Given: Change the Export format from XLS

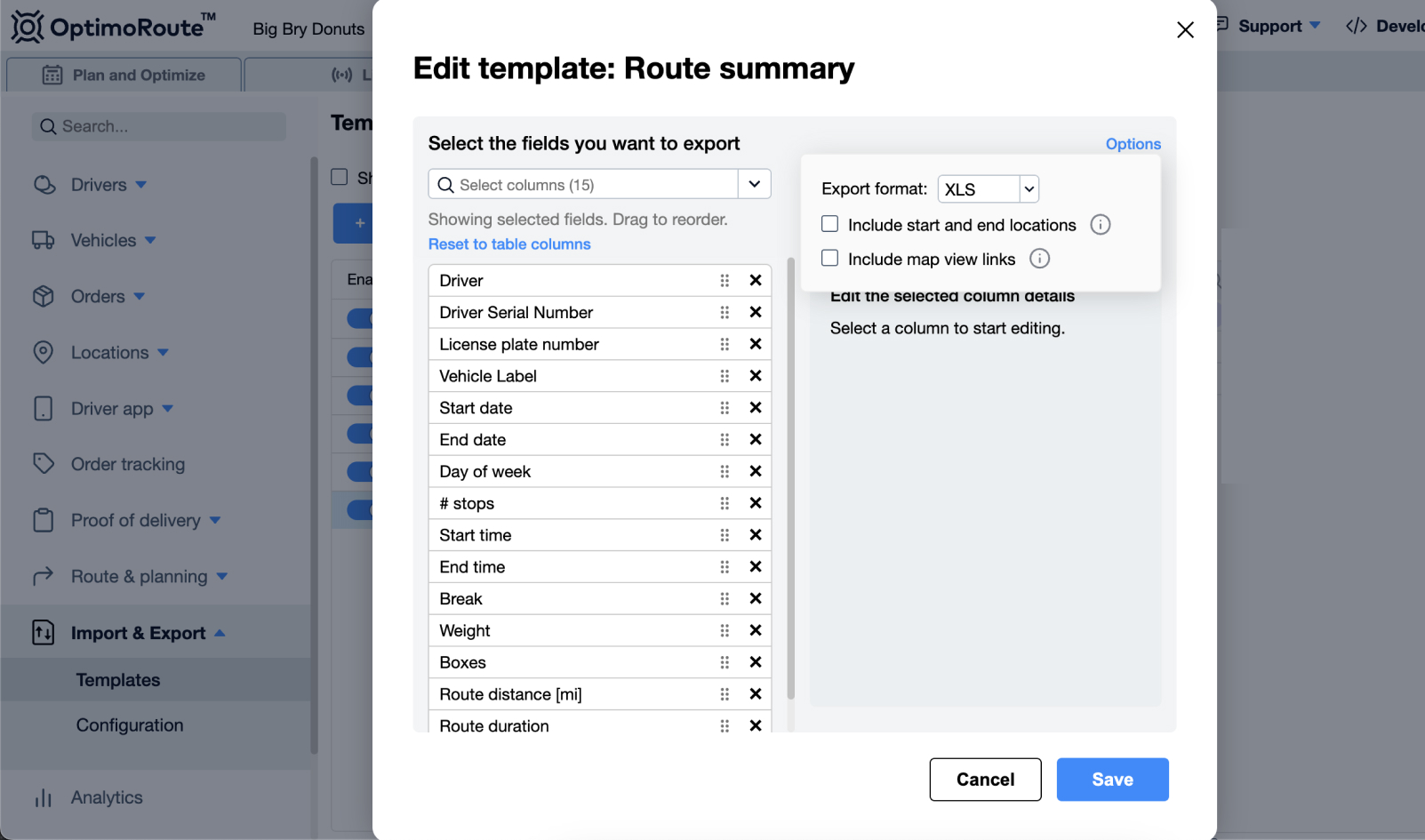Looking at the screenshot, I should (x=987, y=188).
